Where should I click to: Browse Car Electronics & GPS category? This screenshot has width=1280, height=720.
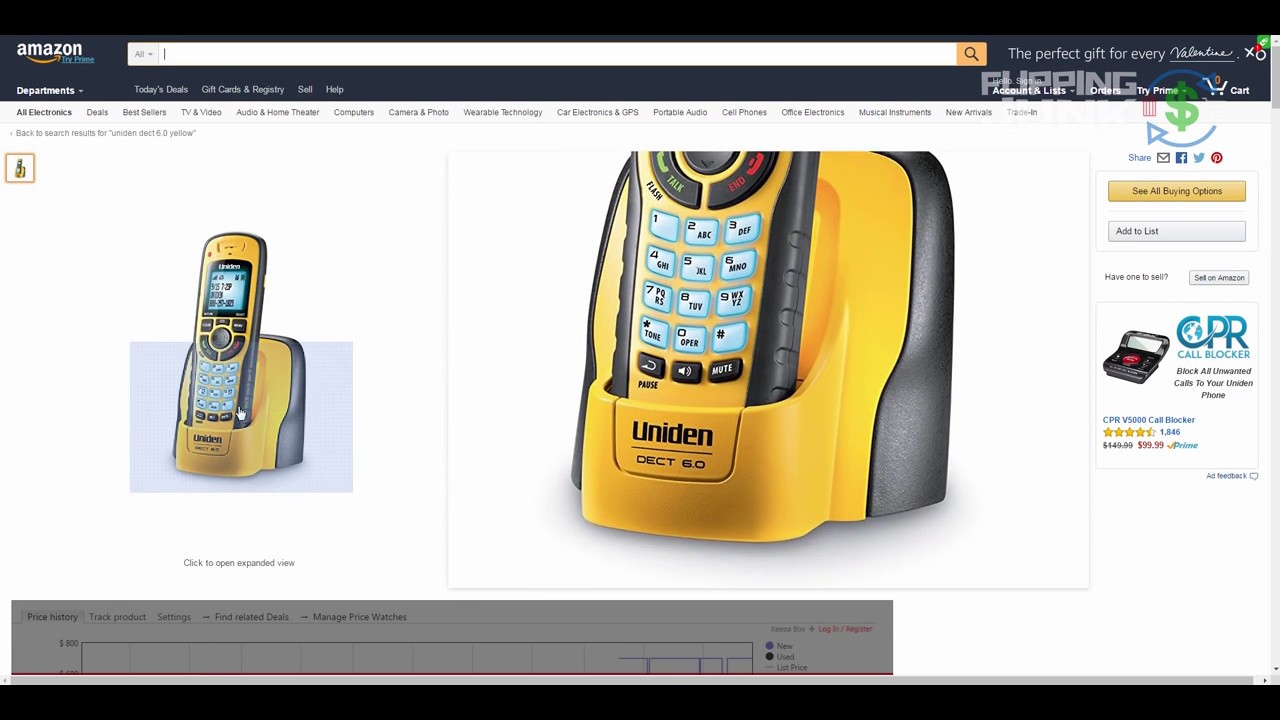point(598,112)
